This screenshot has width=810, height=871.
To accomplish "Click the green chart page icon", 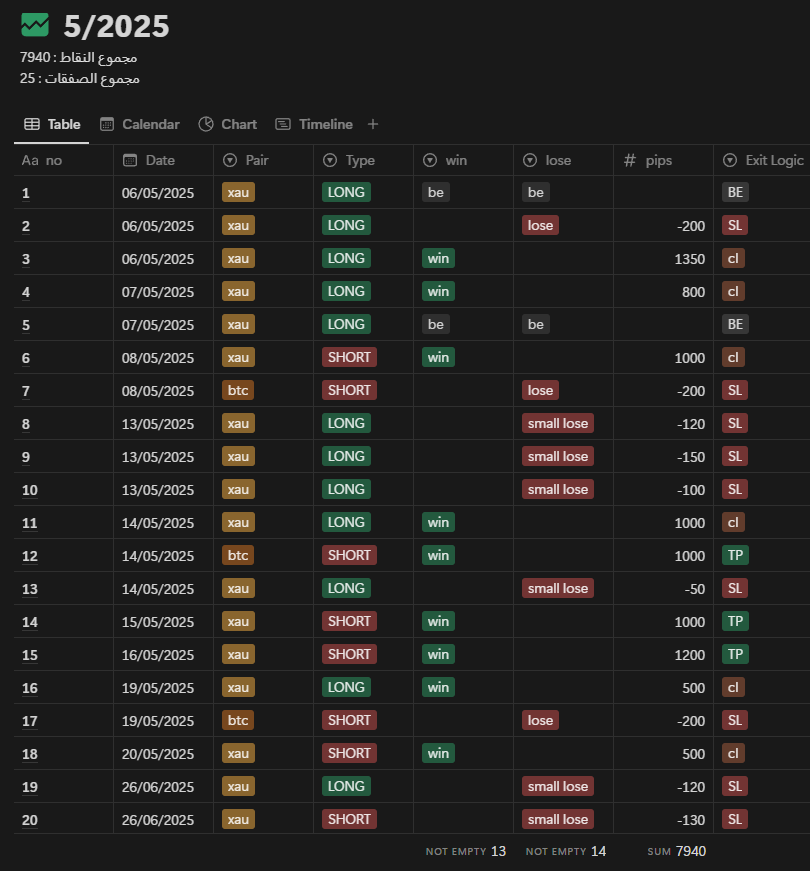I will tap(35, 26).
